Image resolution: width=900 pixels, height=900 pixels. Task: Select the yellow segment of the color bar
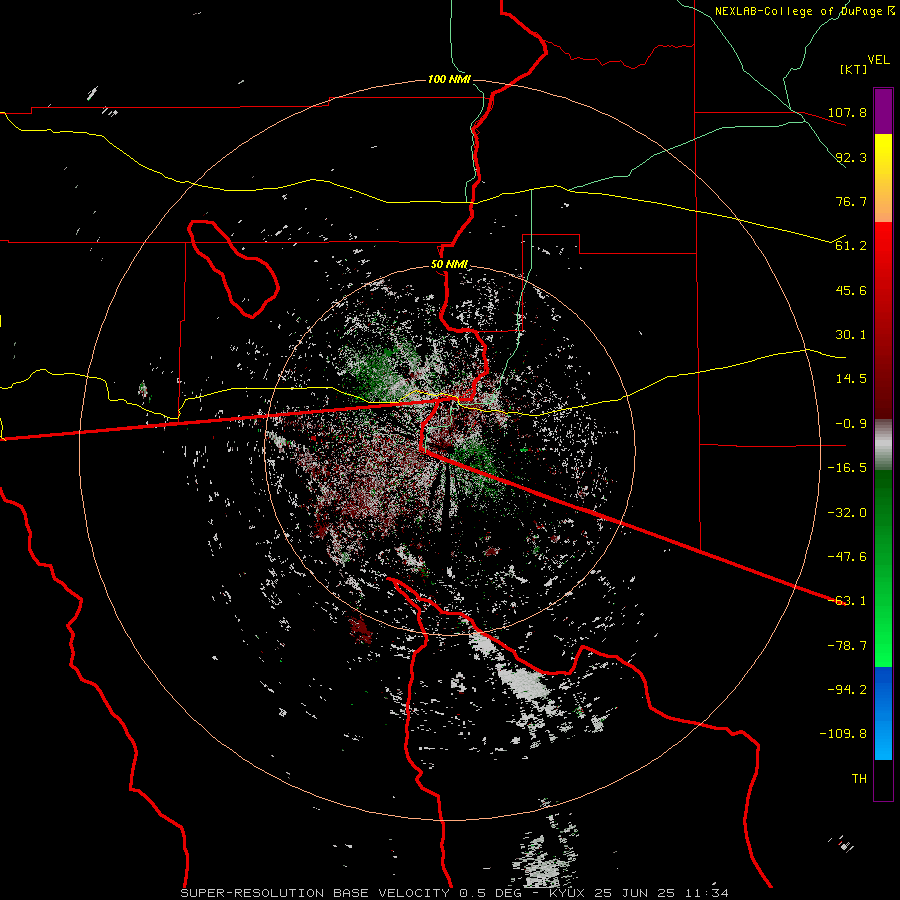[883, 178]
